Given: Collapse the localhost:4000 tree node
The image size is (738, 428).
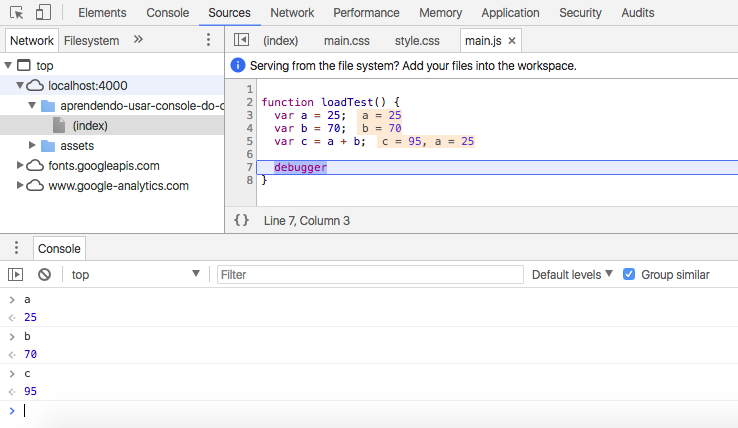Looking at the screenshot, I should click(x=21, y=86).
